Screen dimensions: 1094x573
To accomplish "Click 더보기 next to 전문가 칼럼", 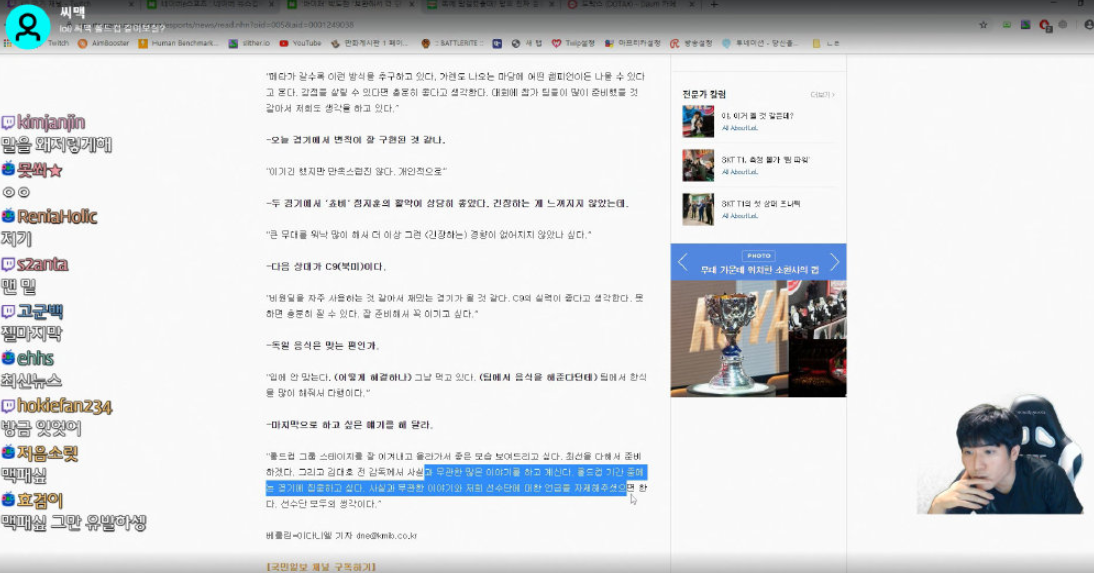I will click(x=822, y=95).
